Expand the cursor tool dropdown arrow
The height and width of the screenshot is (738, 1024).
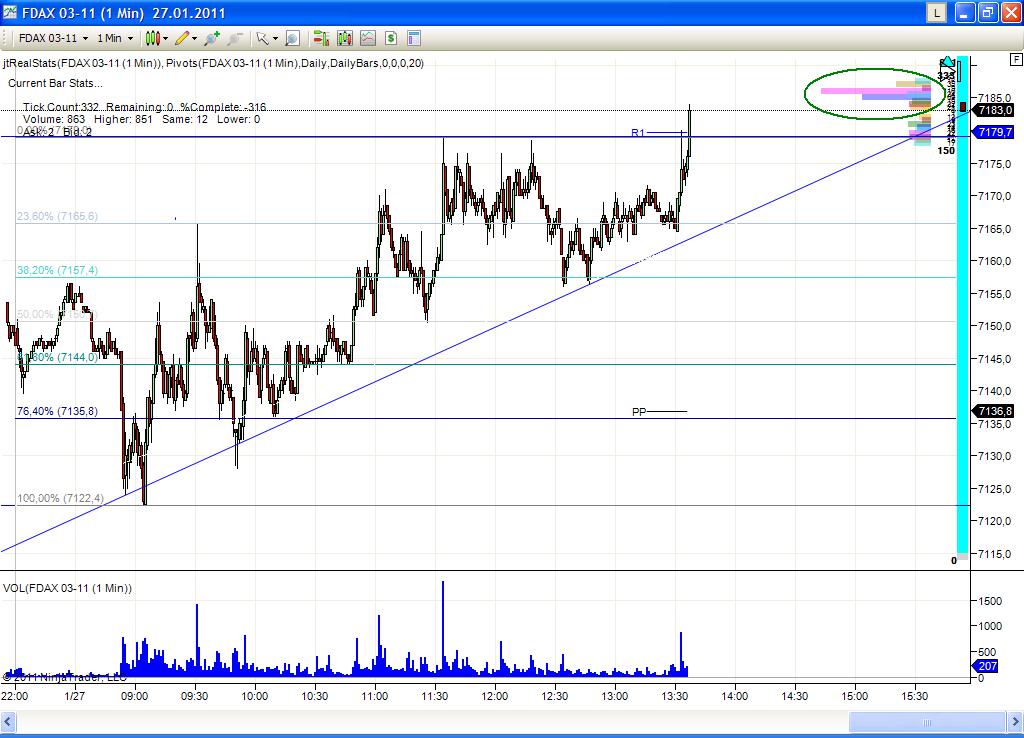(x=274, y=38)
